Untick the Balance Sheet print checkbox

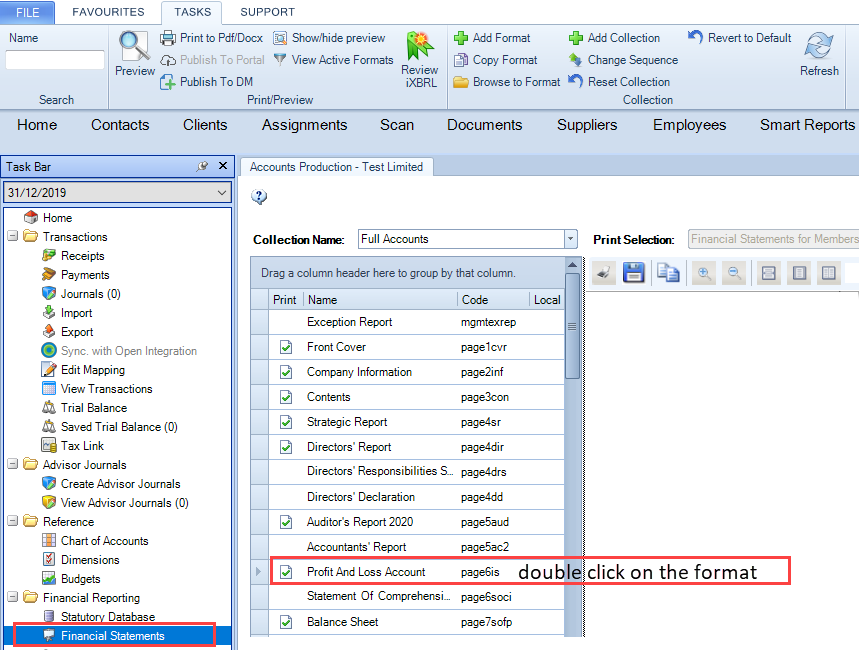(x=286, y=622)
